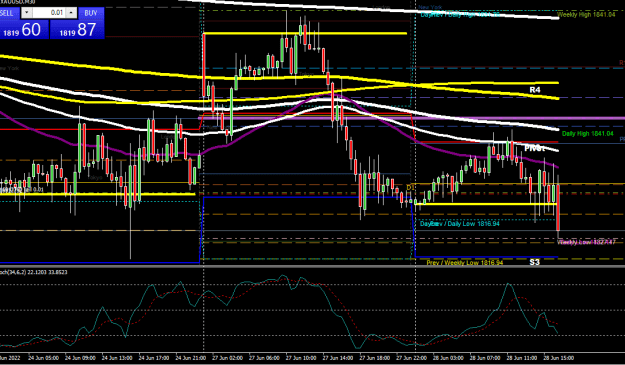Click the '28 Jun 07:00' time axis label
625x365 pixels.
(485, 358)
